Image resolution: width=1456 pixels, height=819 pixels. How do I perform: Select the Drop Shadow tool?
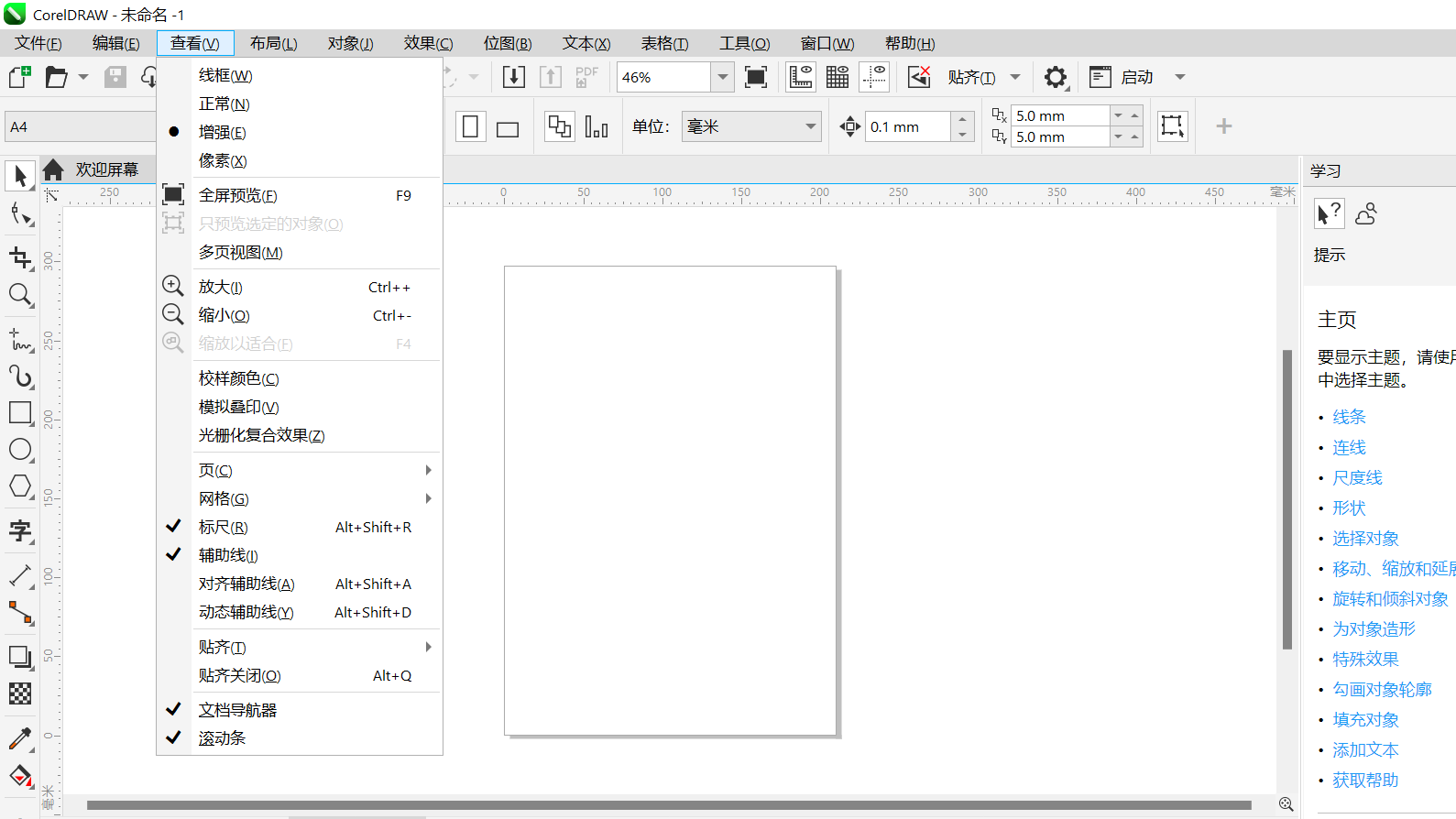tap(20, 657)
